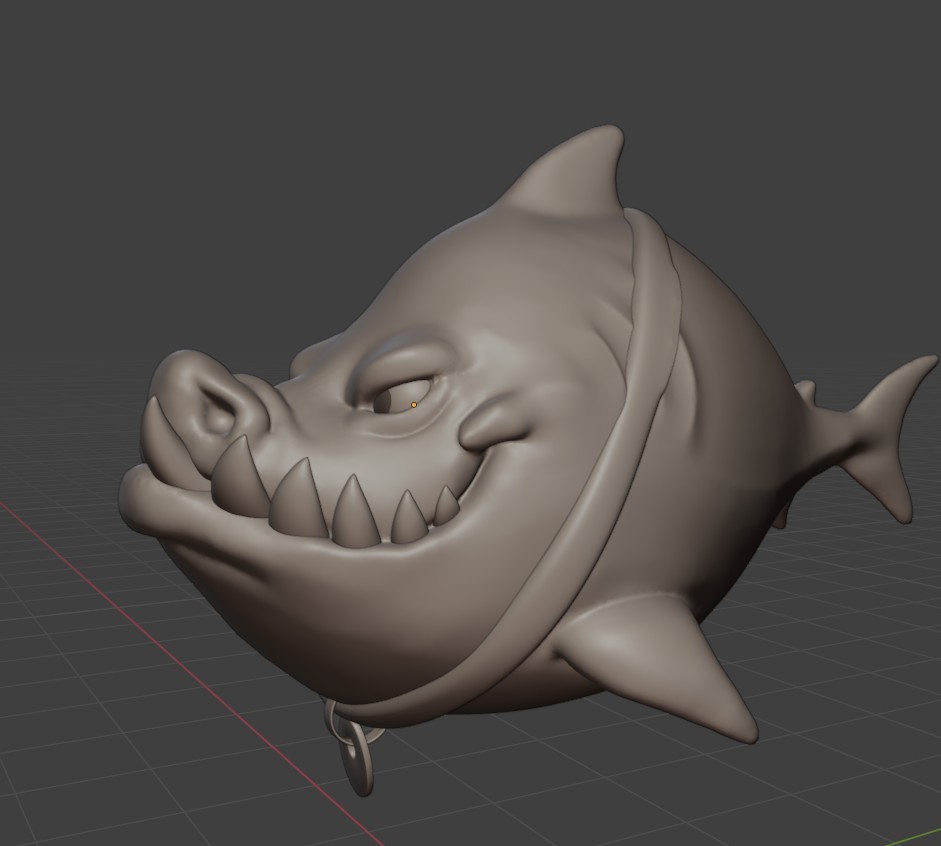Viewport: 941px width, 846px height.
Task: Click the orange origin dot on shark's eye
Action: click(x=413, y=405)
